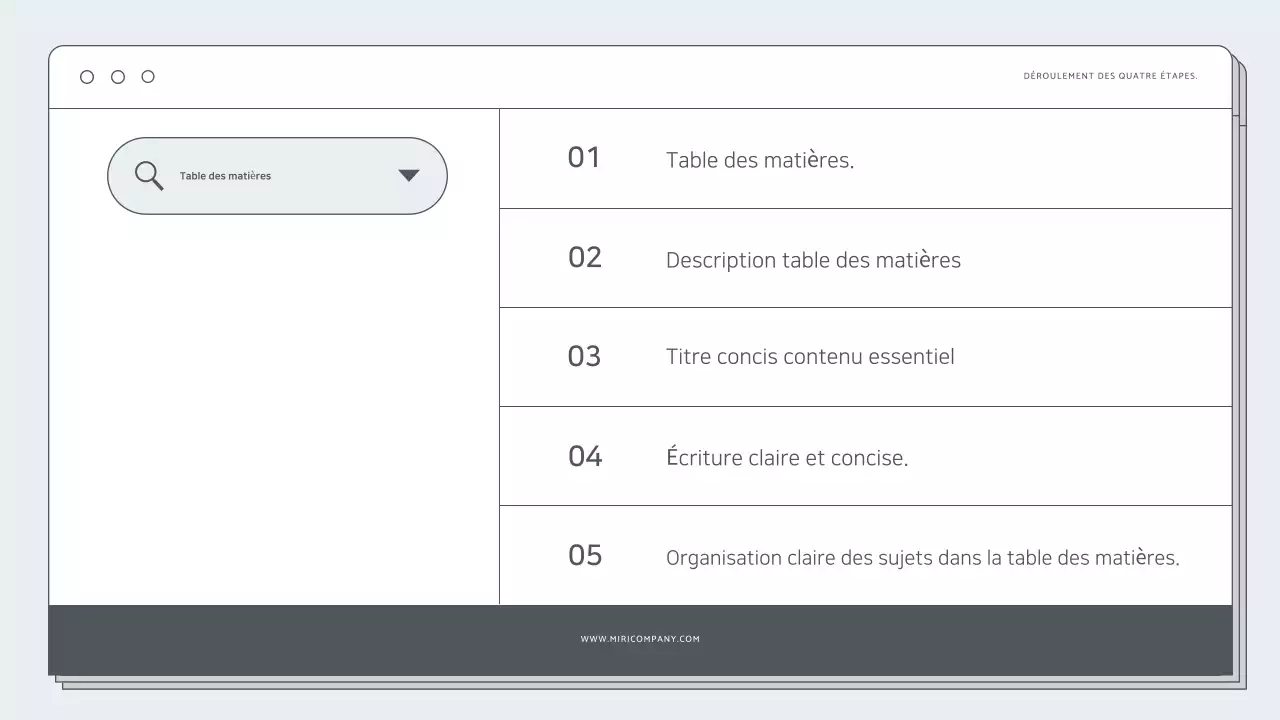Open the Table des matières dropdown arrow
The width and height of the screenshot is (1280, 720).
tap(408, 175)
